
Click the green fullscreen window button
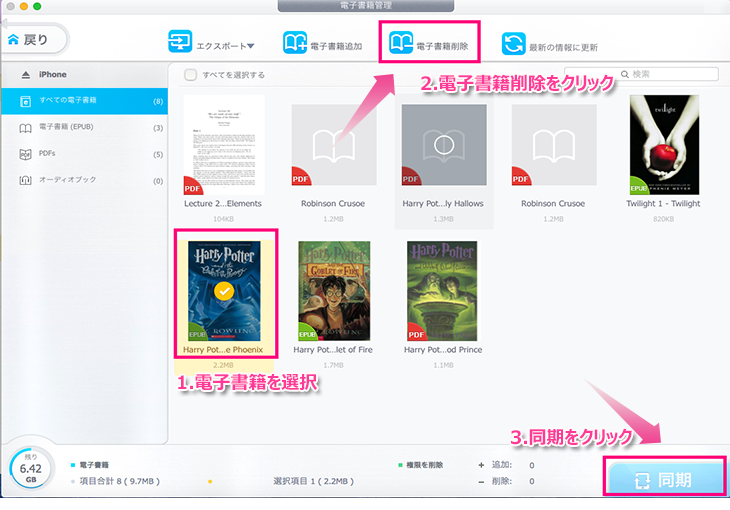click(37, 6)
